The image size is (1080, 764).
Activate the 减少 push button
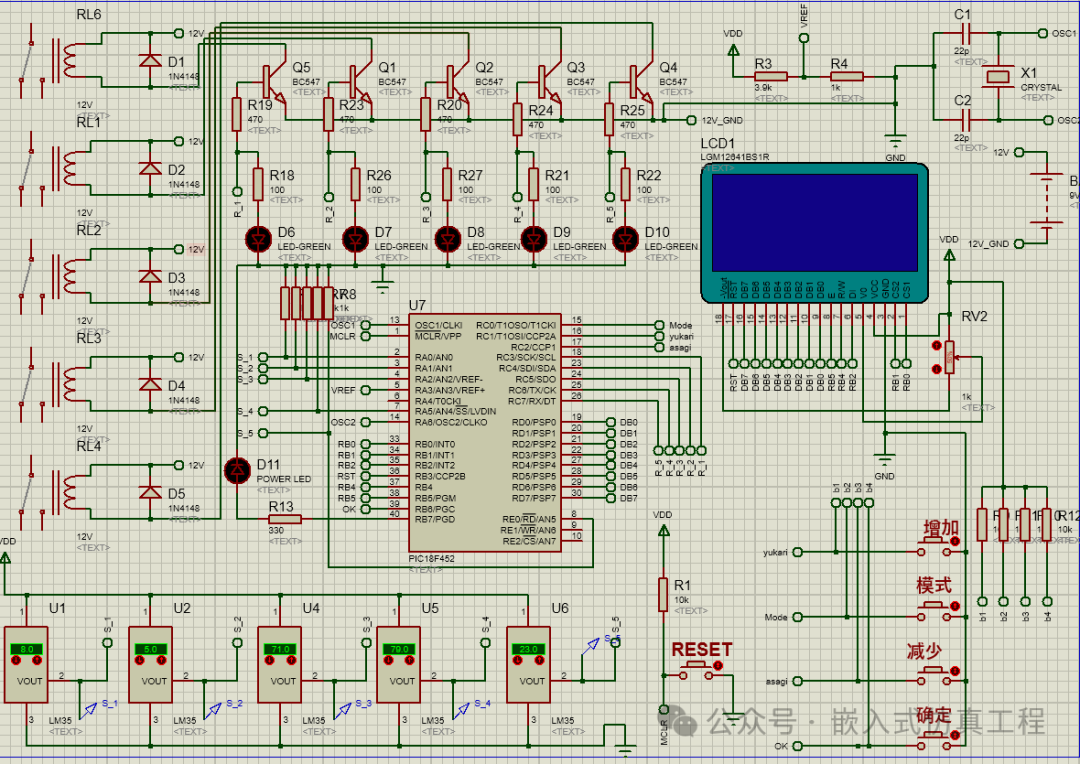click(955, 670)
